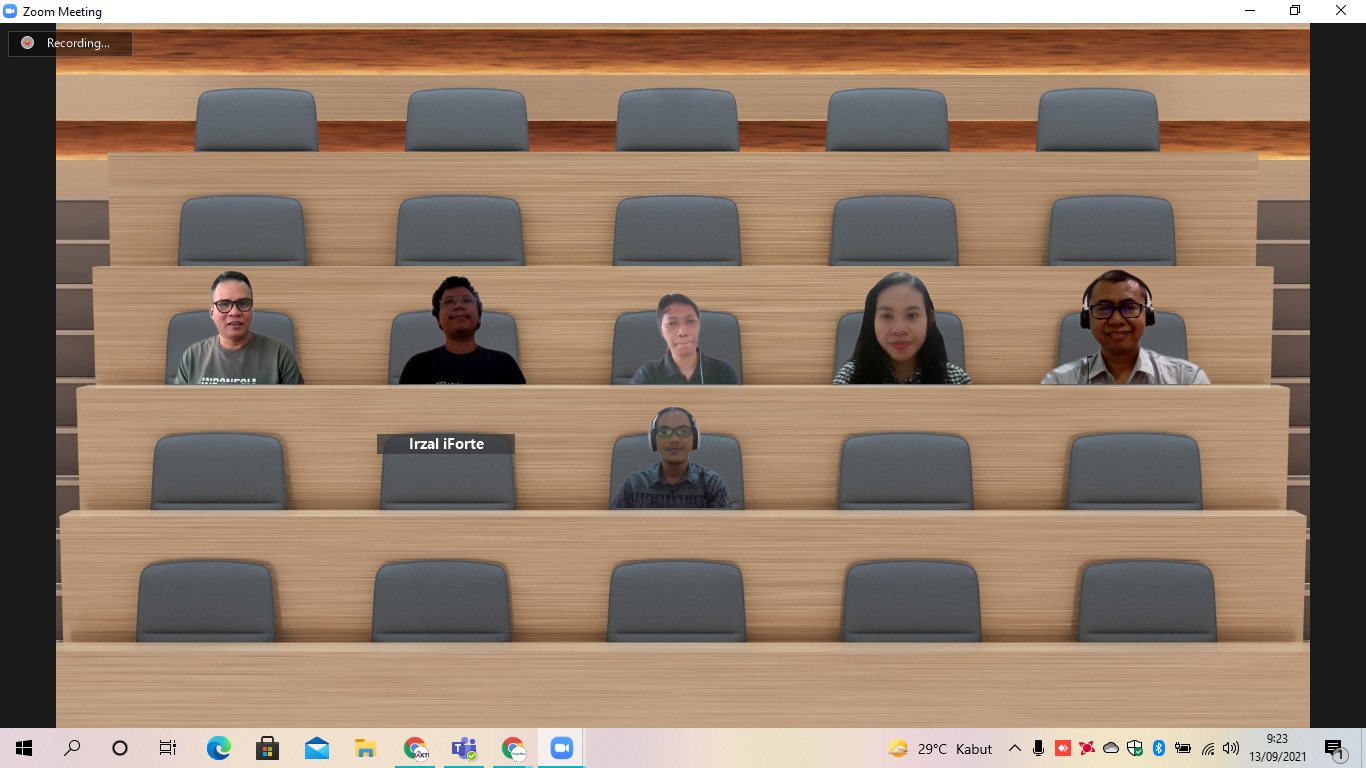Open Microsoft Teams from taskbar
Screen dimensions: 1366x768
(x=464, y=748)
